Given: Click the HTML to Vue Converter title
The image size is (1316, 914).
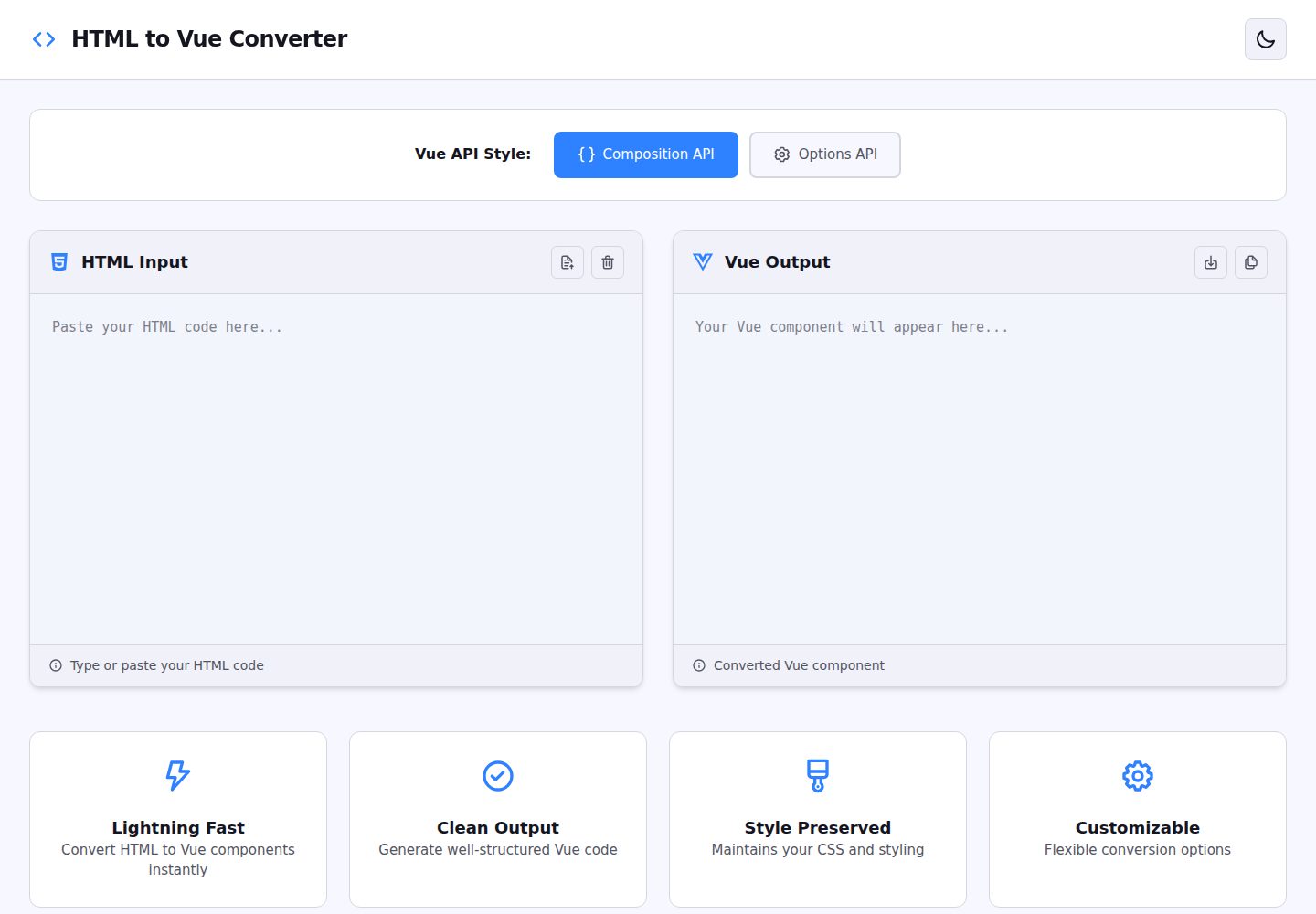Looking at the screenshot, I should [209, 39].
